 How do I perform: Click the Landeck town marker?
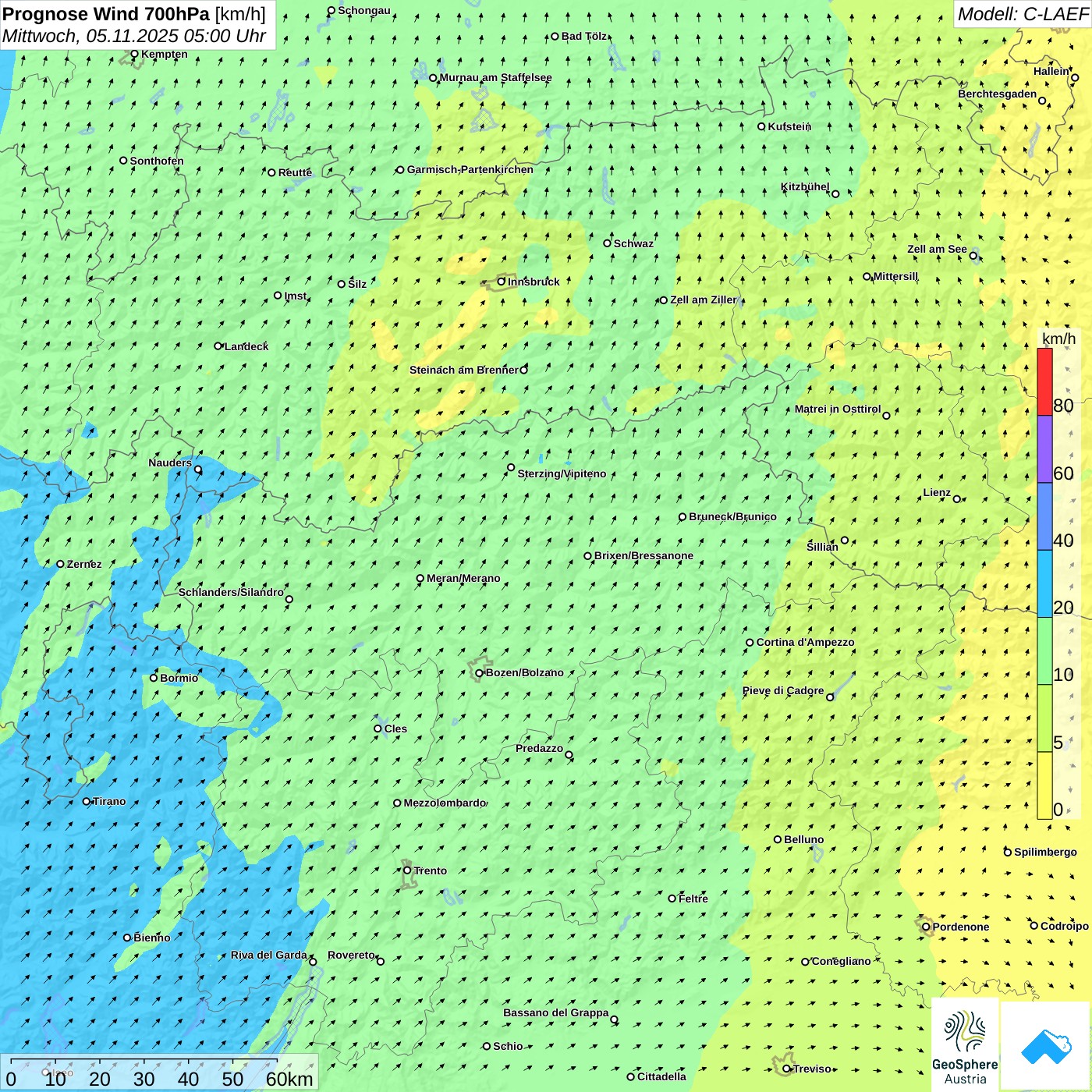point(218,346)
